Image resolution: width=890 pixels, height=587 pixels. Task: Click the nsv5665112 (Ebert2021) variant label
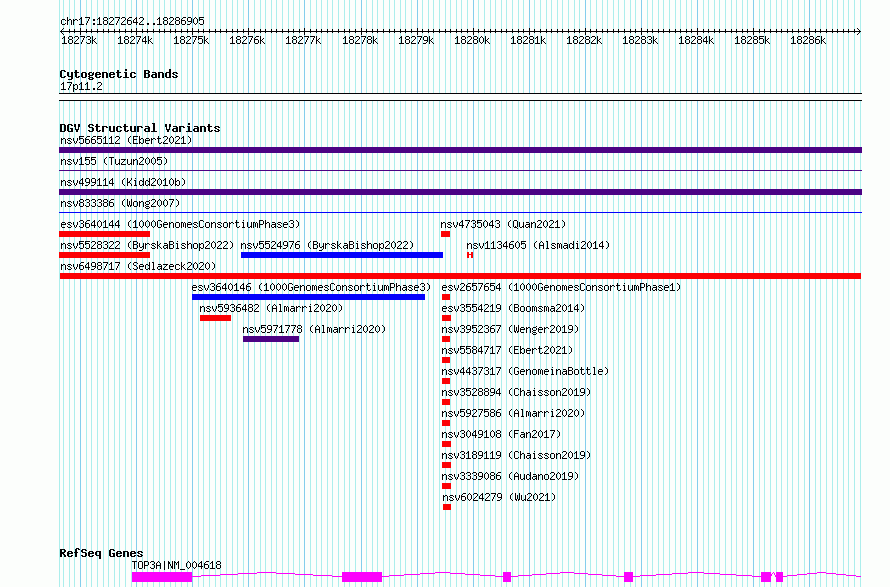126,140
